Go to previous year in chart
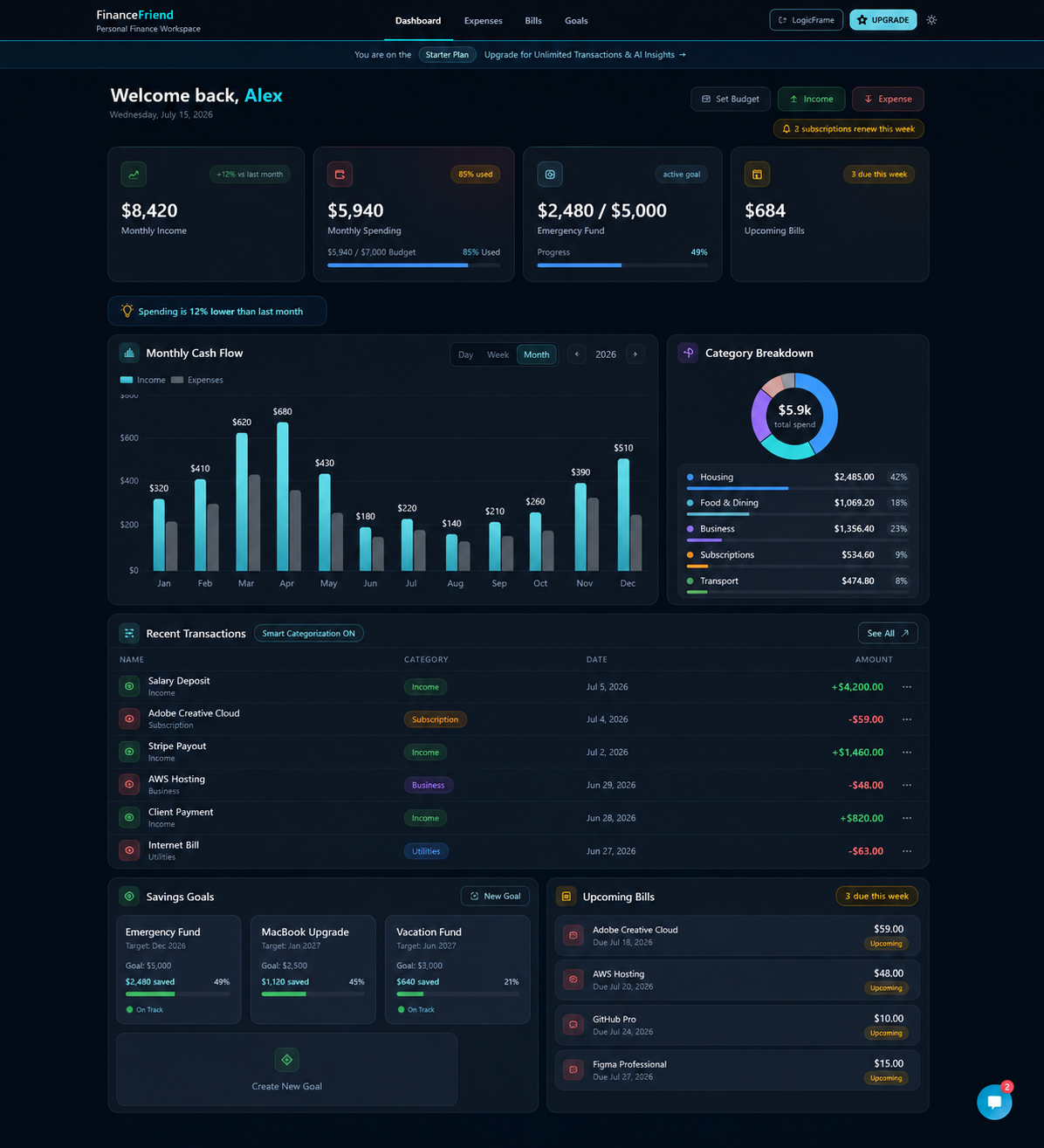Screen dimensions: 1044x1148 576,354
